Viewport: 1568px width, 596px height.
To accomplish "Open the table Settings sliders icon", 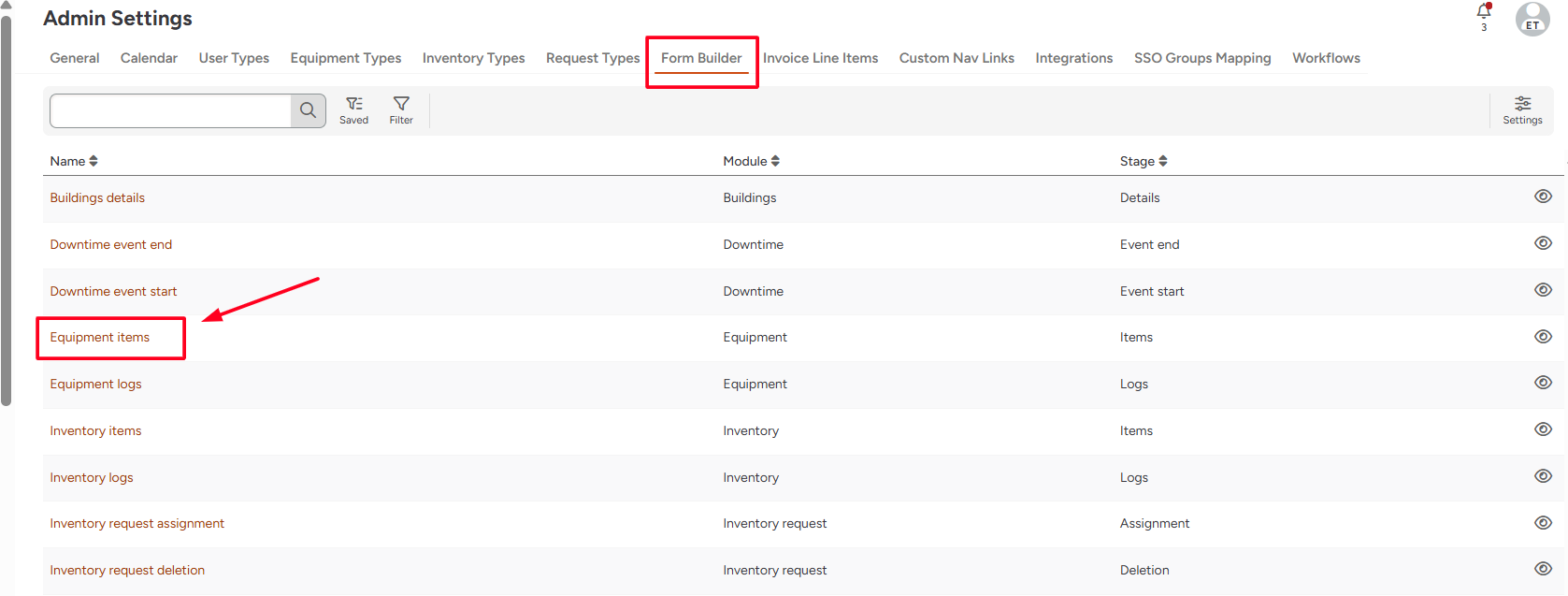I will (1522, 109).
